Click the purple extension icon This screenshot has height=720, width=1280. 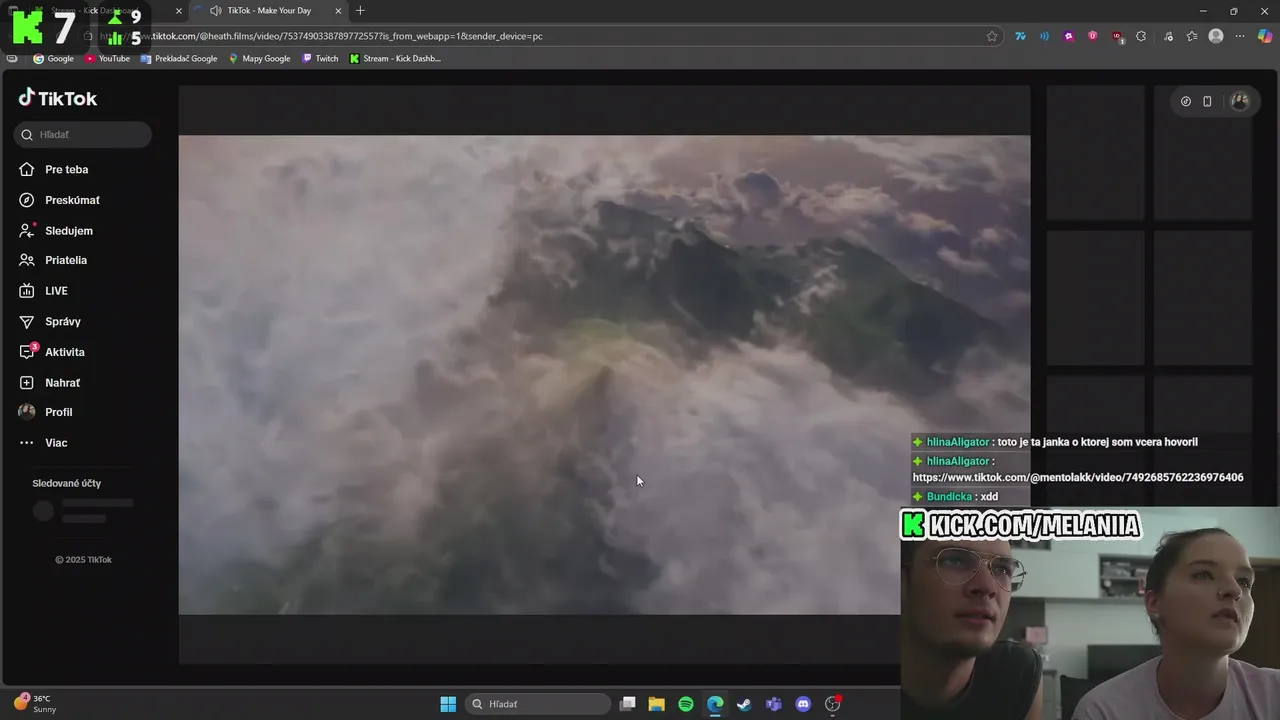click(1069, 36)
